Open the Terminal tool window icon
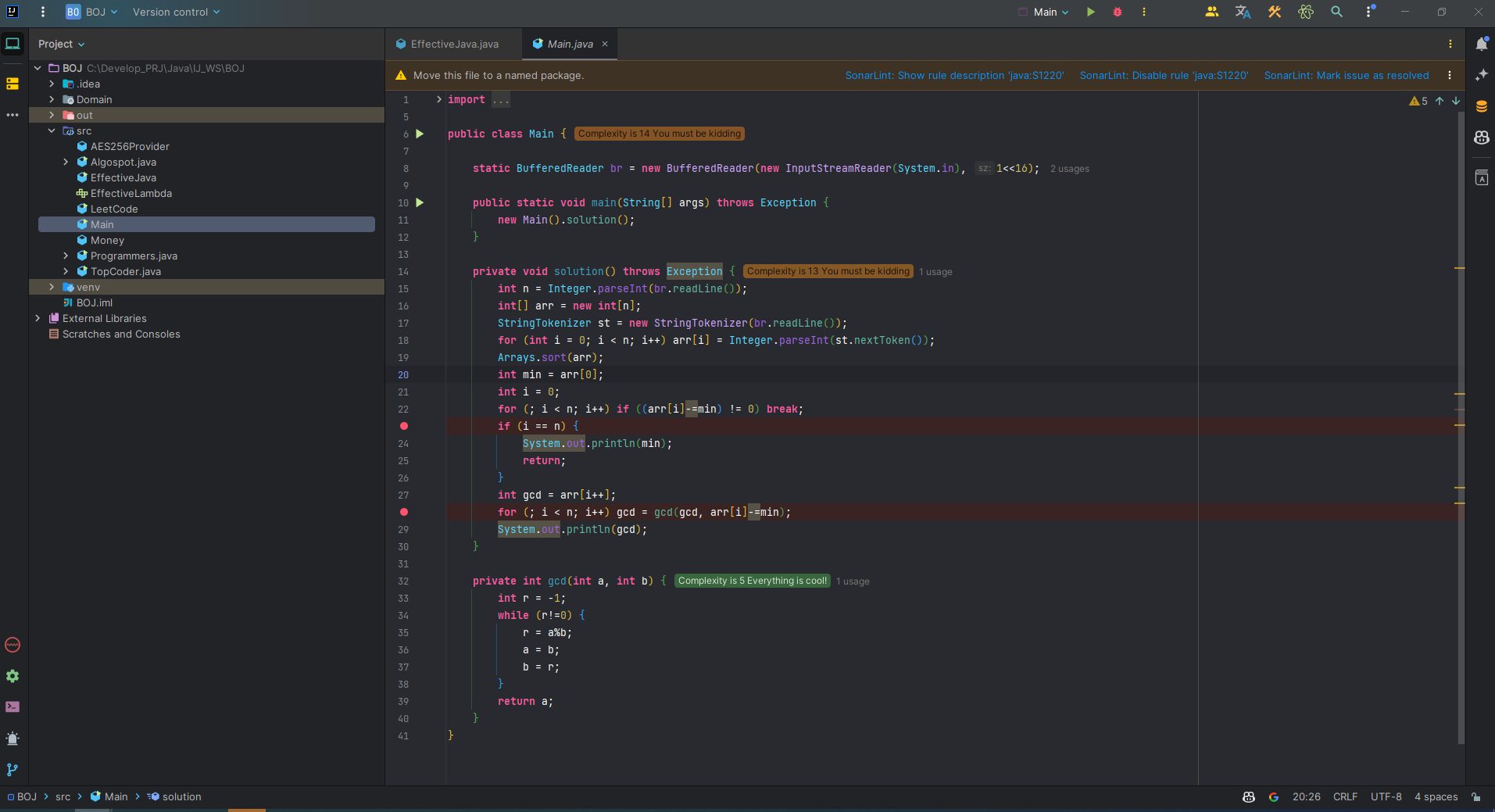 13,706
